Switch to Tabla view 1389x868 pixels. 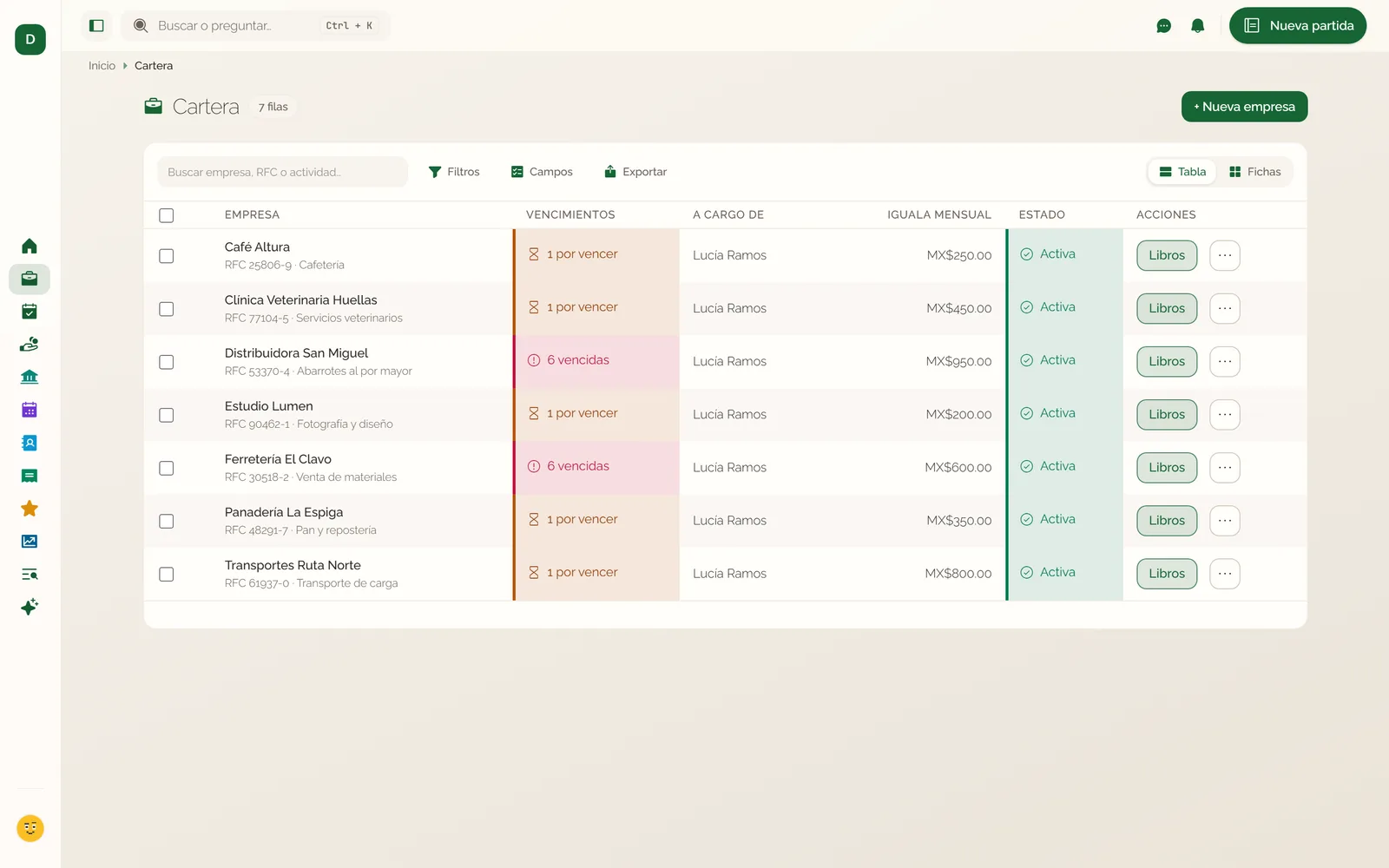click(1183, 172)
